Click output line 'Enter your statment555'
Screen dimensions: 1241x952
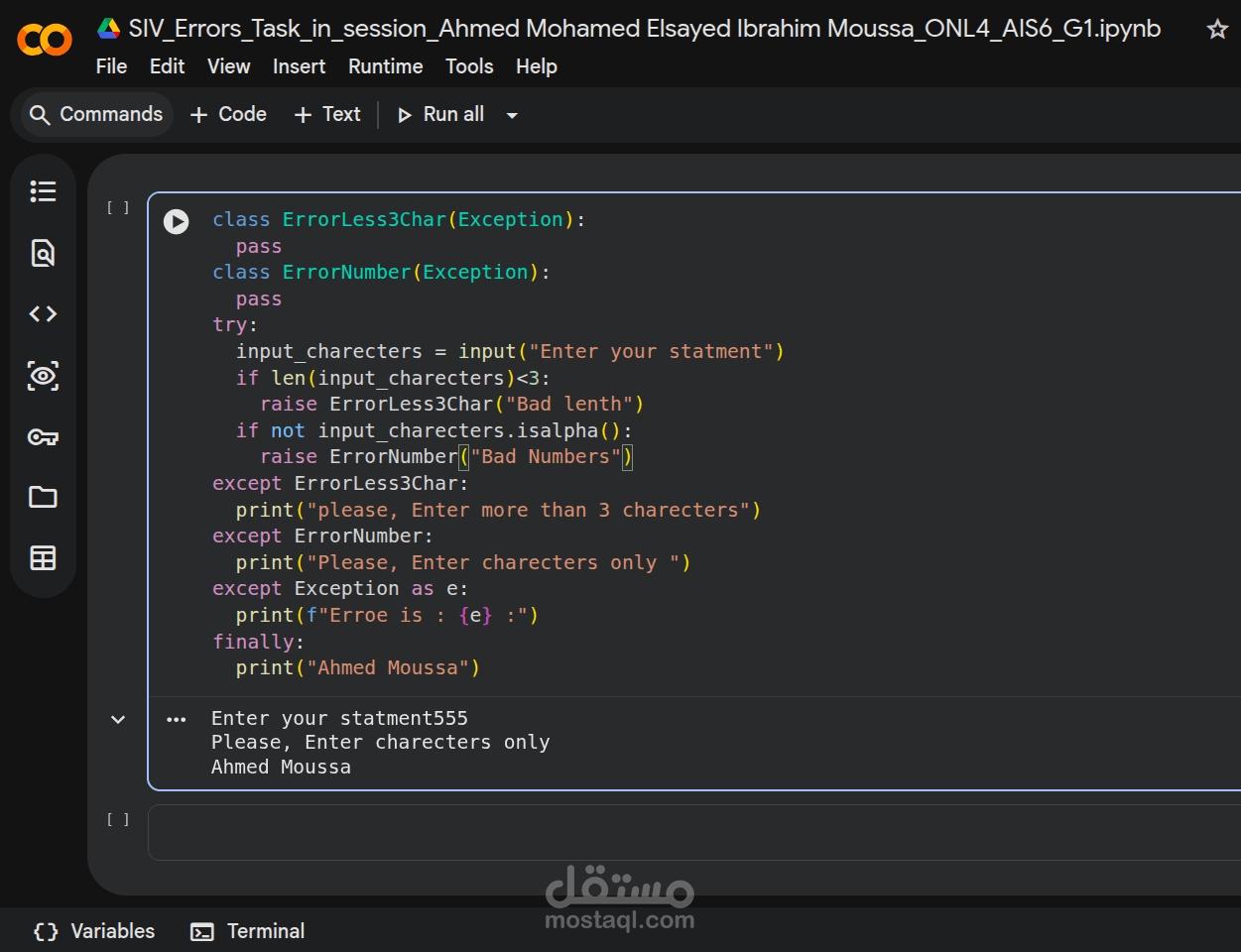pyautogui.click(x=339, y=718)
